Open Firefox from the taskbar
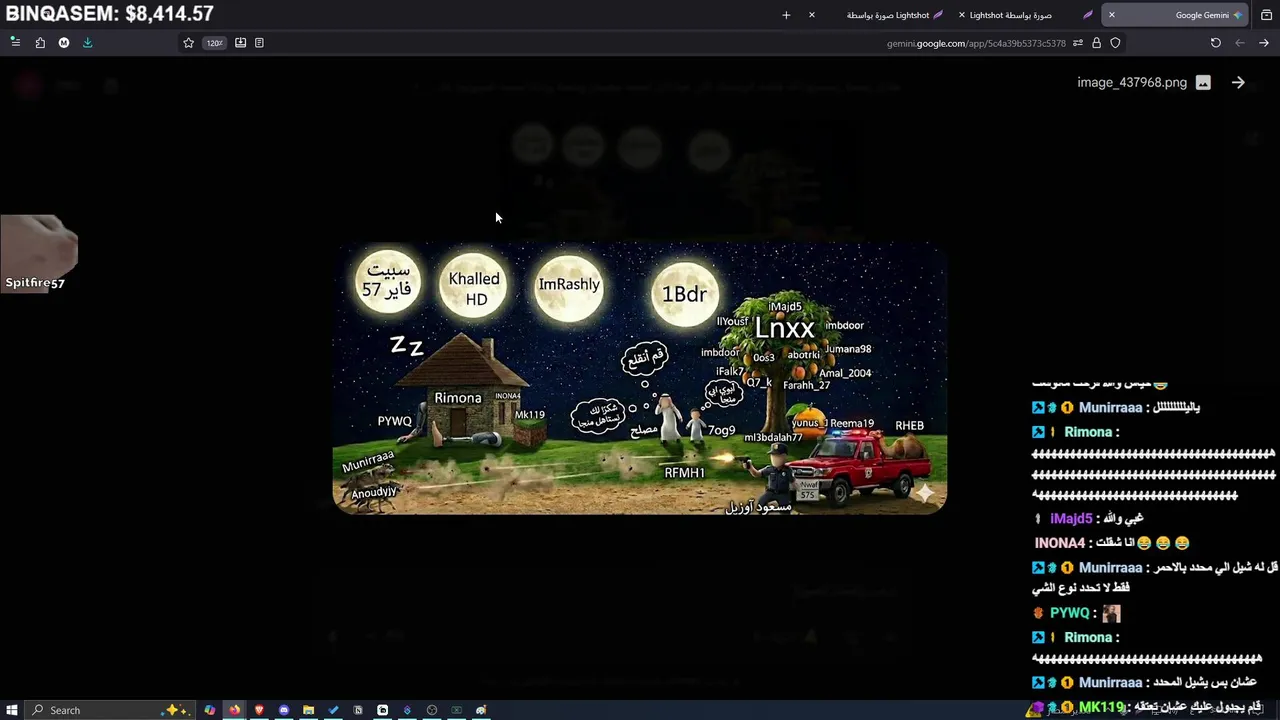 (x=235, y=710)
